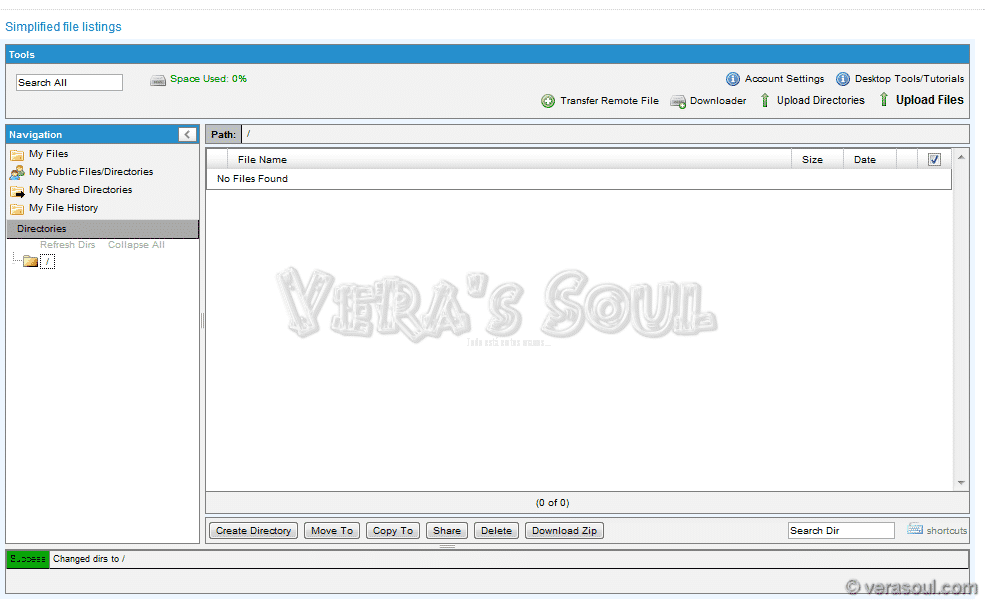The width and height of the screenshot is (993, 610).
Task: Collapse All directories in the tree
Action: point(136,245)
